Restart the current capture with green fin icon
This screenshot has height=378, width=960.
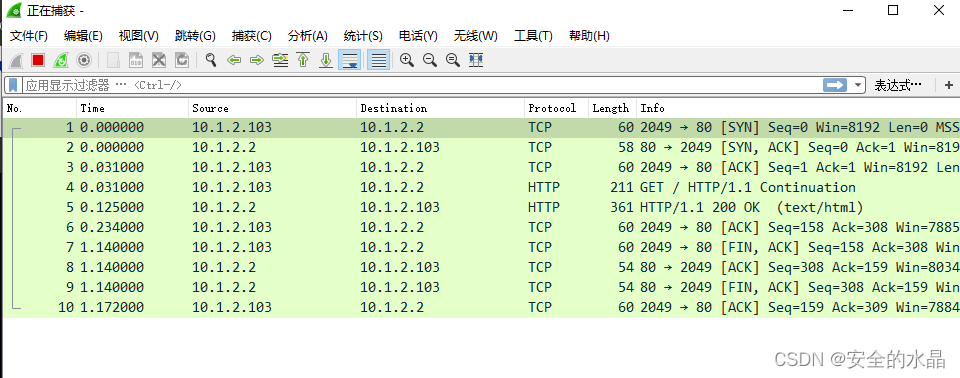tap(61, 60)
